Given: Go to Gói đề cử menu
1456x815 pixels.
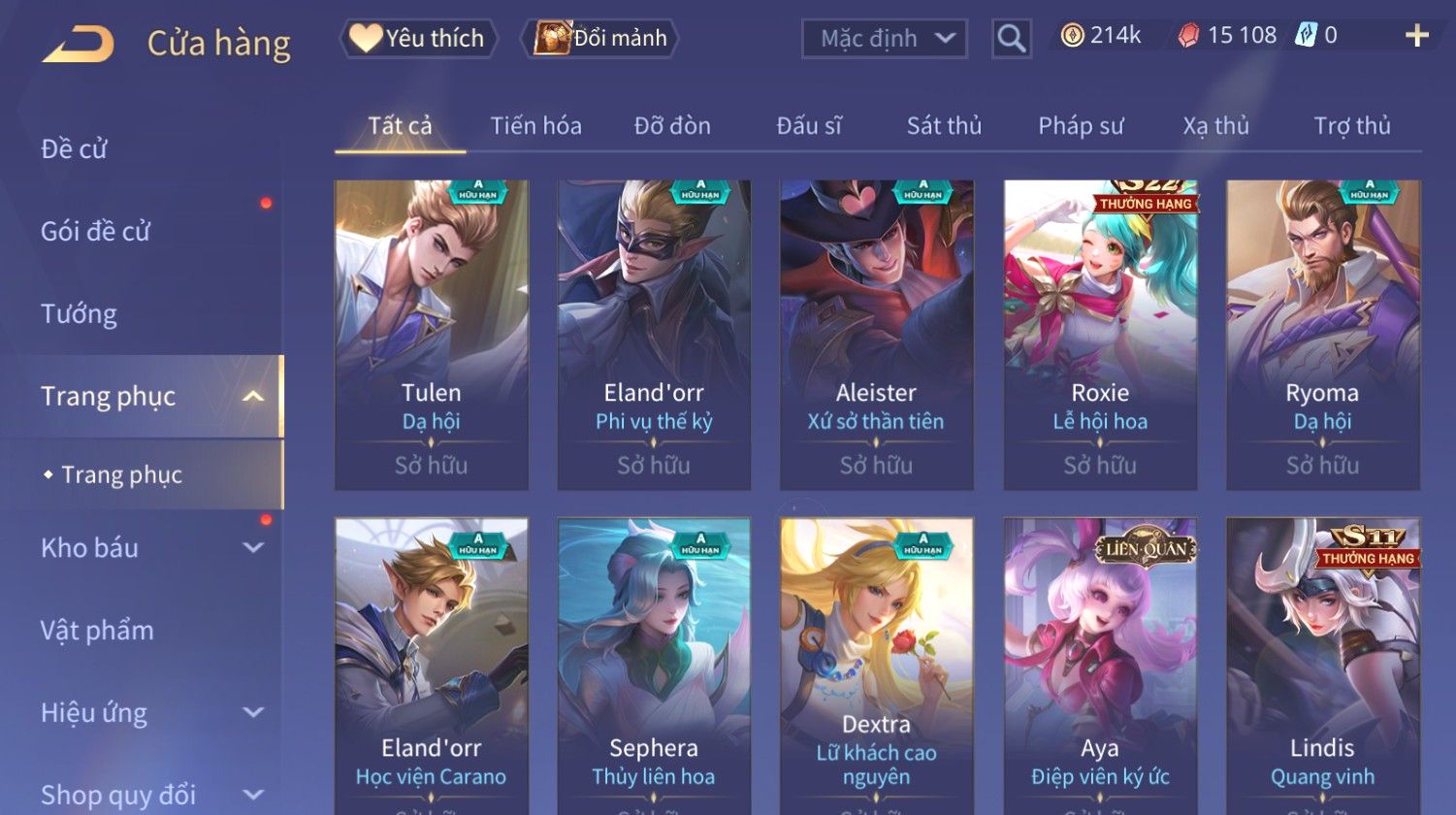Looking at the screenshot, I should [x=95, y=231].
